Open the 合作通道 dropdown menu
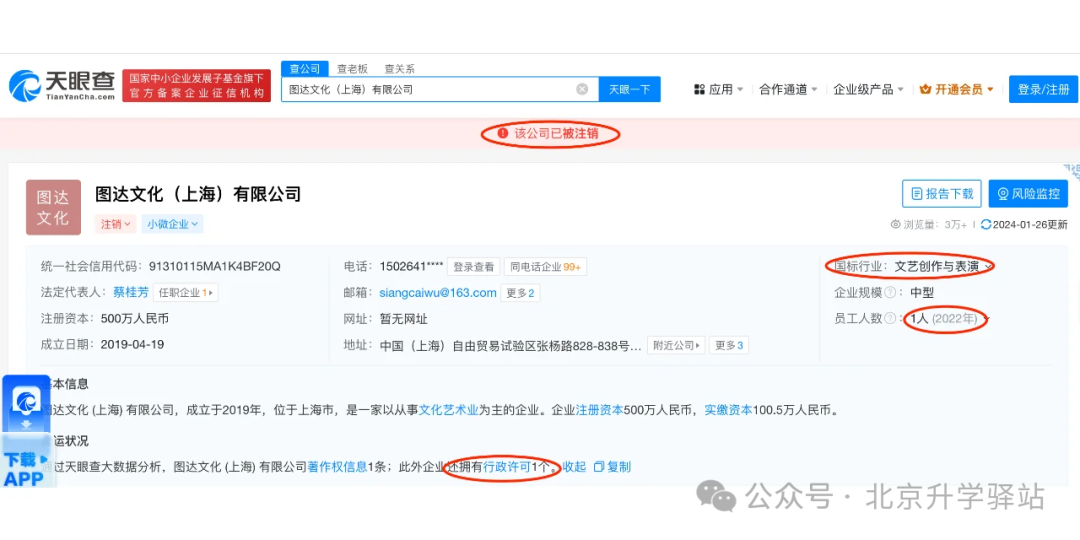The height and width of the screenshot is (540, 1080). [789, 90]
